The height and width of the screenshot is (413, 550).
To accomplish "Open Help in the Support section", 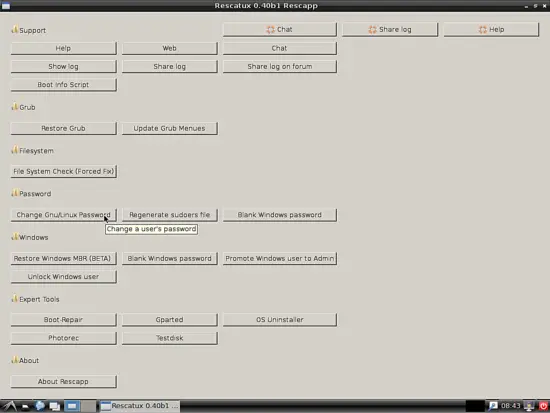I will pos(63,48).
